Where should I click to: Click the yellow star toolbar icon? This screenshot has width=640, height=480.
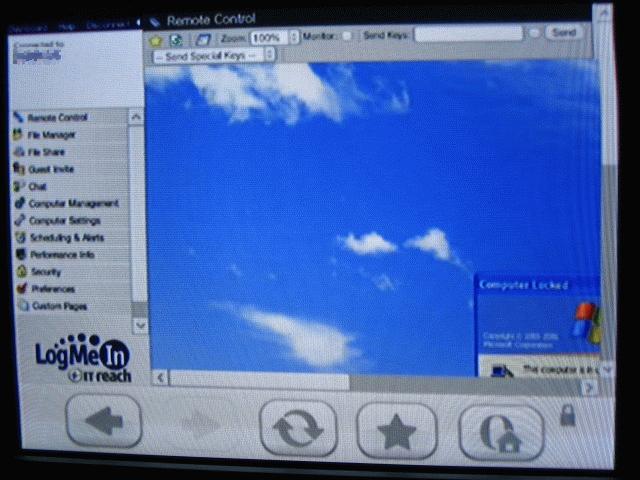click(x=156, y=40)
